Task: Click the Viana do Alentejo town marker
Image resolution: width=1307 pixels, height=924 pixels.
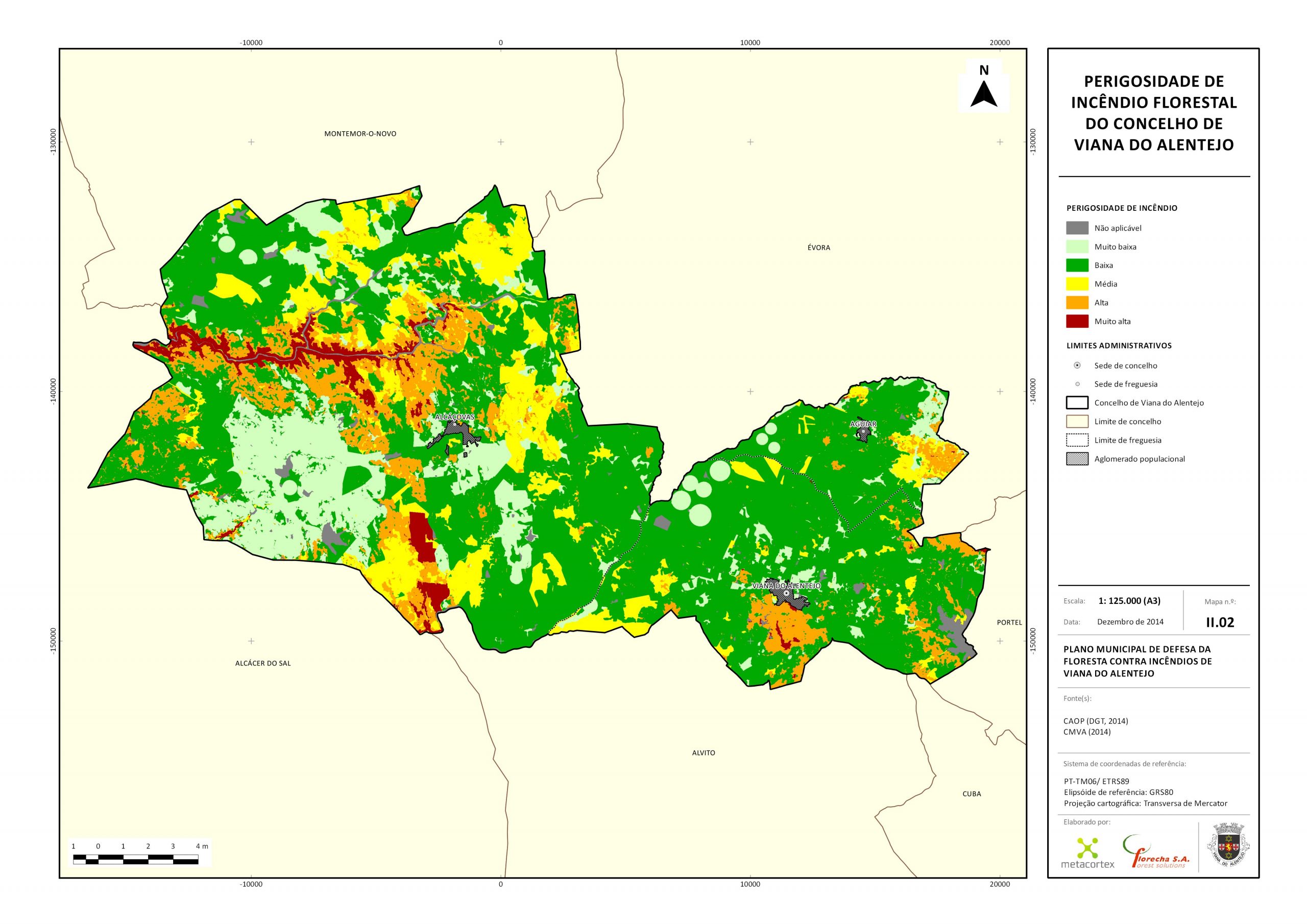Action: (787, 593)
